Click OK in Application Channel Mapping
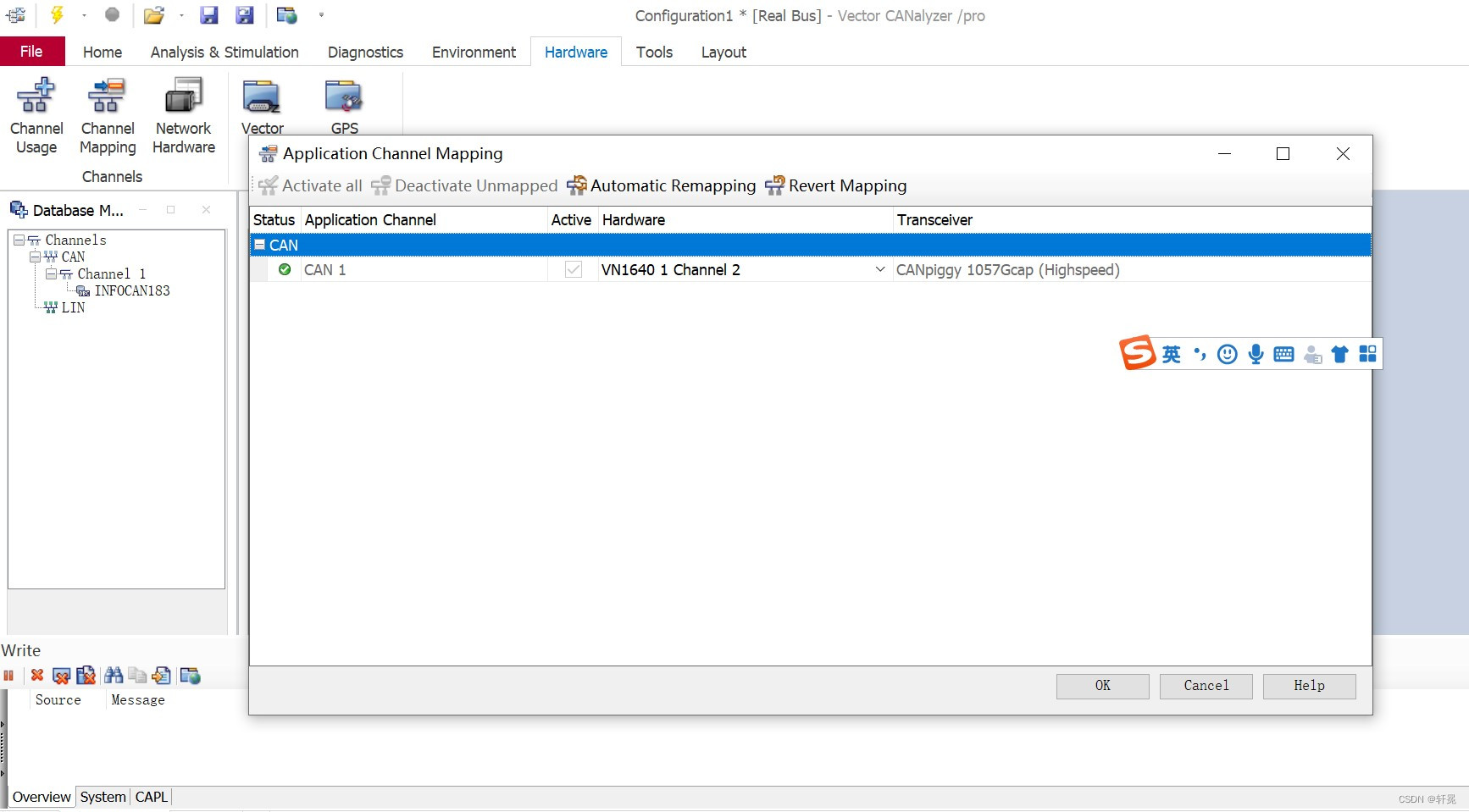Image resolution: width=1469 pixels, height=812 pixels. coord(1102,686)
